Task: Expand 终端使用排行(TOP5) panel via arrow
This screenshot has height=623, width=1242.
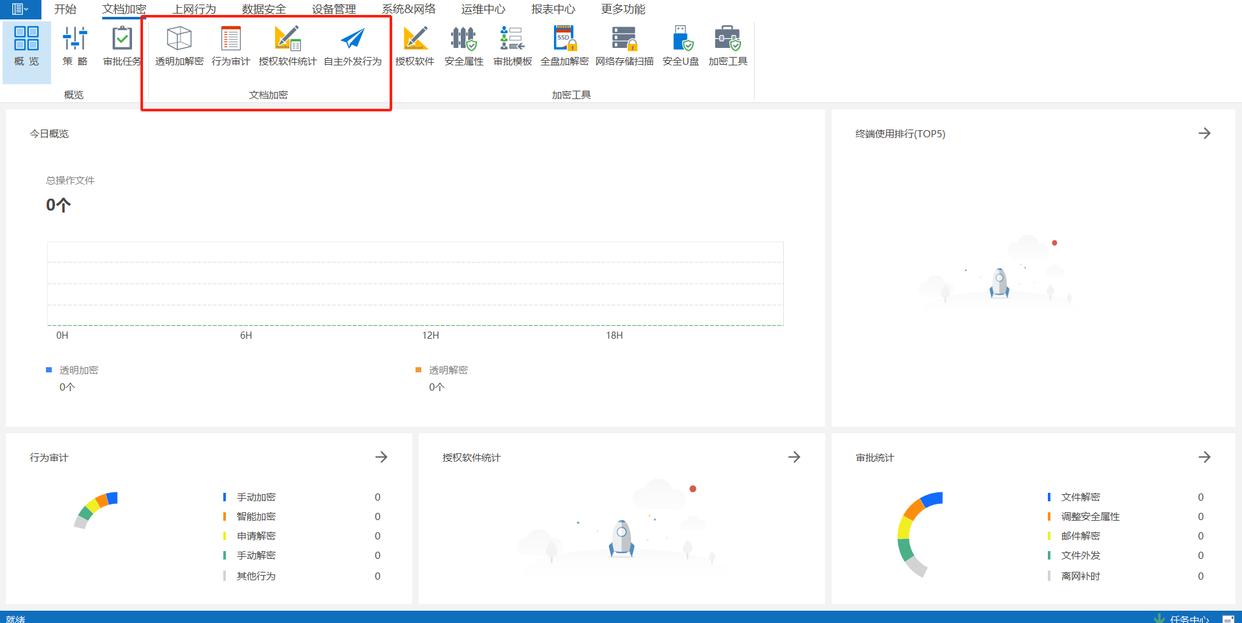Action: pos(1204,133)
